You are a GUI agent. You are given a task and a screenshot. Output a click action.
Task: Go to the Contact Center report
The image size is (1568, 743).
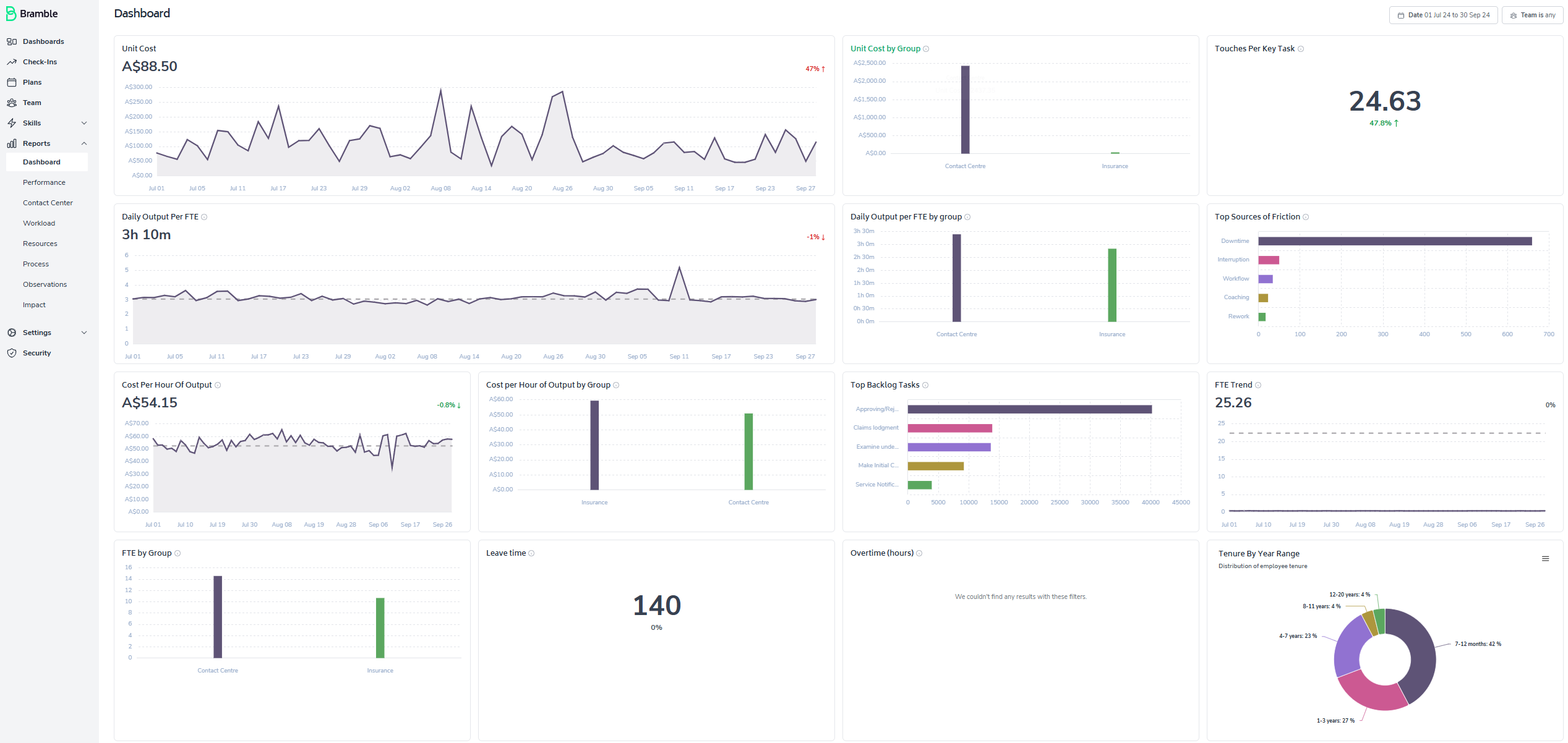pos(48,203)
